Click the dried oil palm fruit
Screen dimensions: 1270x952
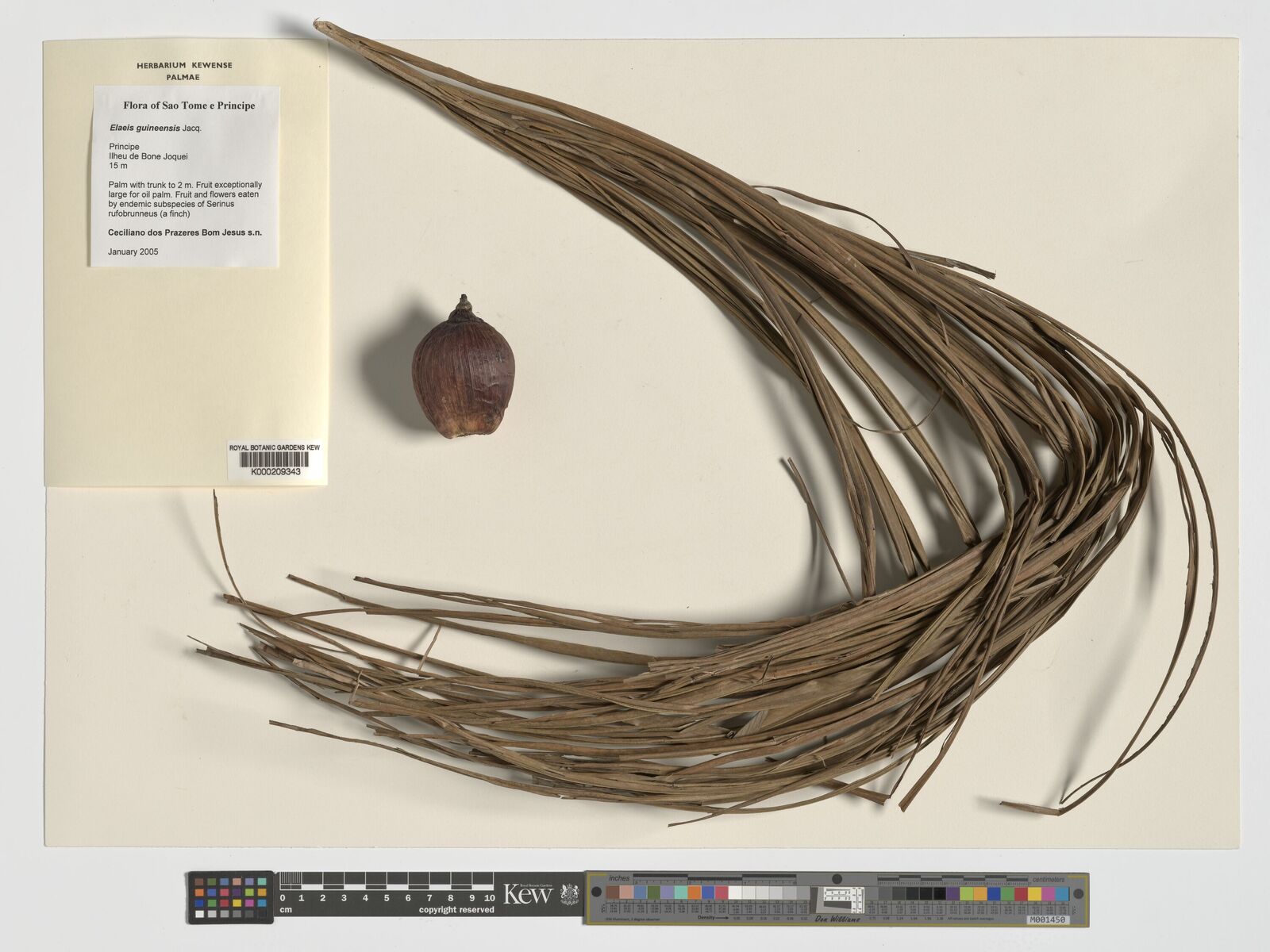click(x=464, y=368)
